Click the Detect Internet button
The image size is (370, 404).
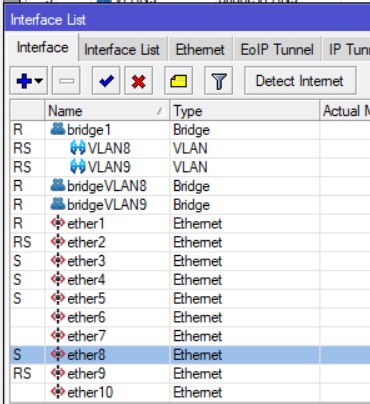point(300,81)
